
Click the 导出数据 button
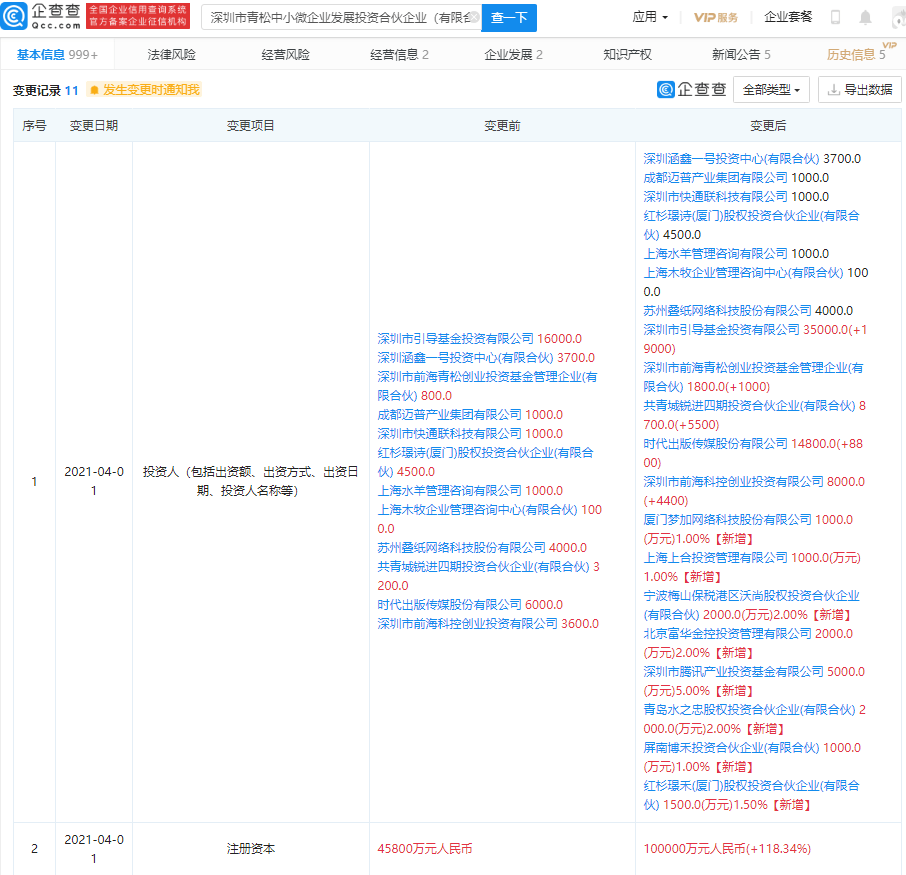pos(859,90)
